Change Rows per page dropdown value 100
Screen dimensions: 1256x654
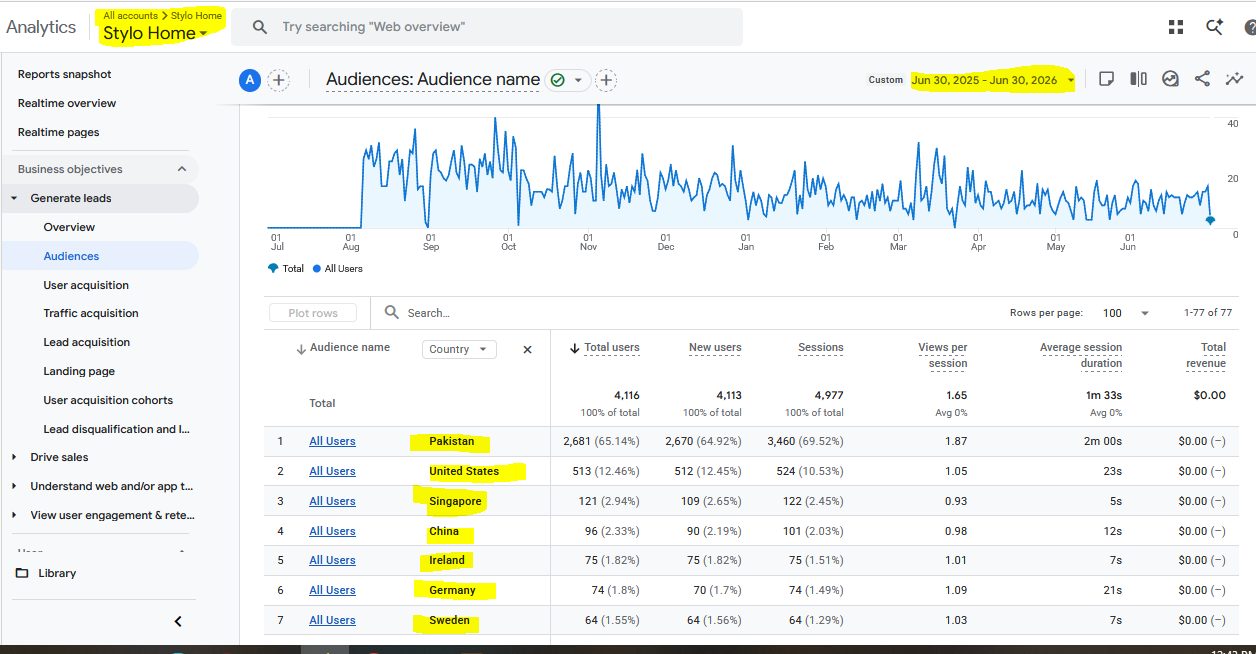pyautogui.click(x=1126, y=313)
